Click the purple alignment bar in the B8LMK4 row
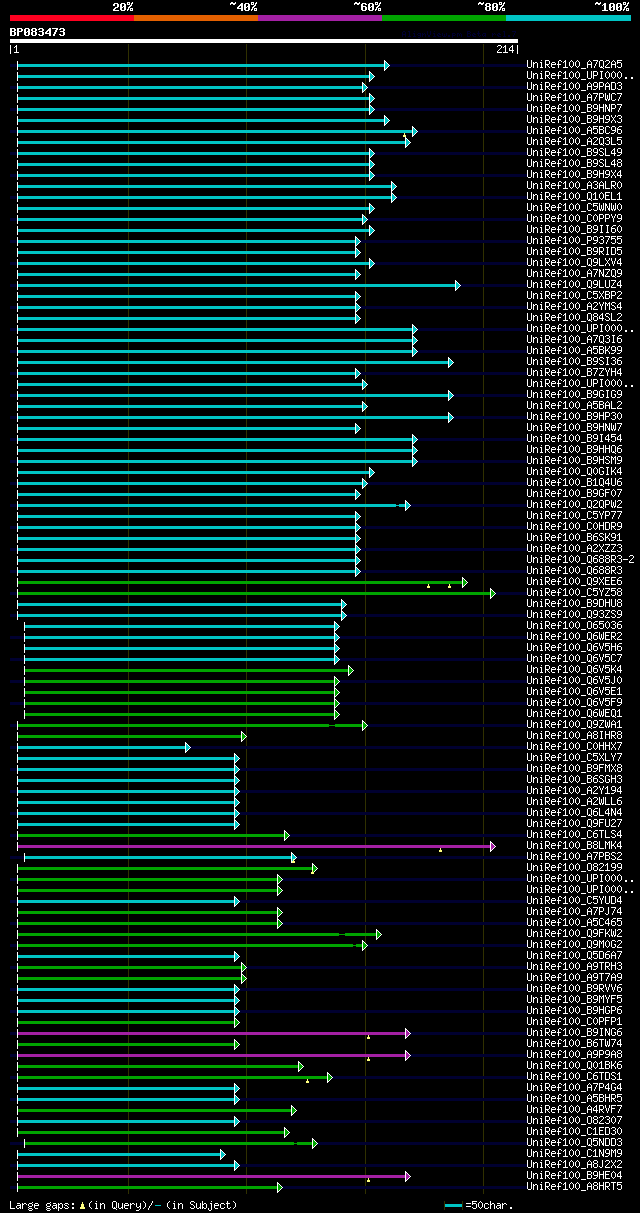Image resolution: width=640 pixels, height=1213 pixels. [255, 846]
